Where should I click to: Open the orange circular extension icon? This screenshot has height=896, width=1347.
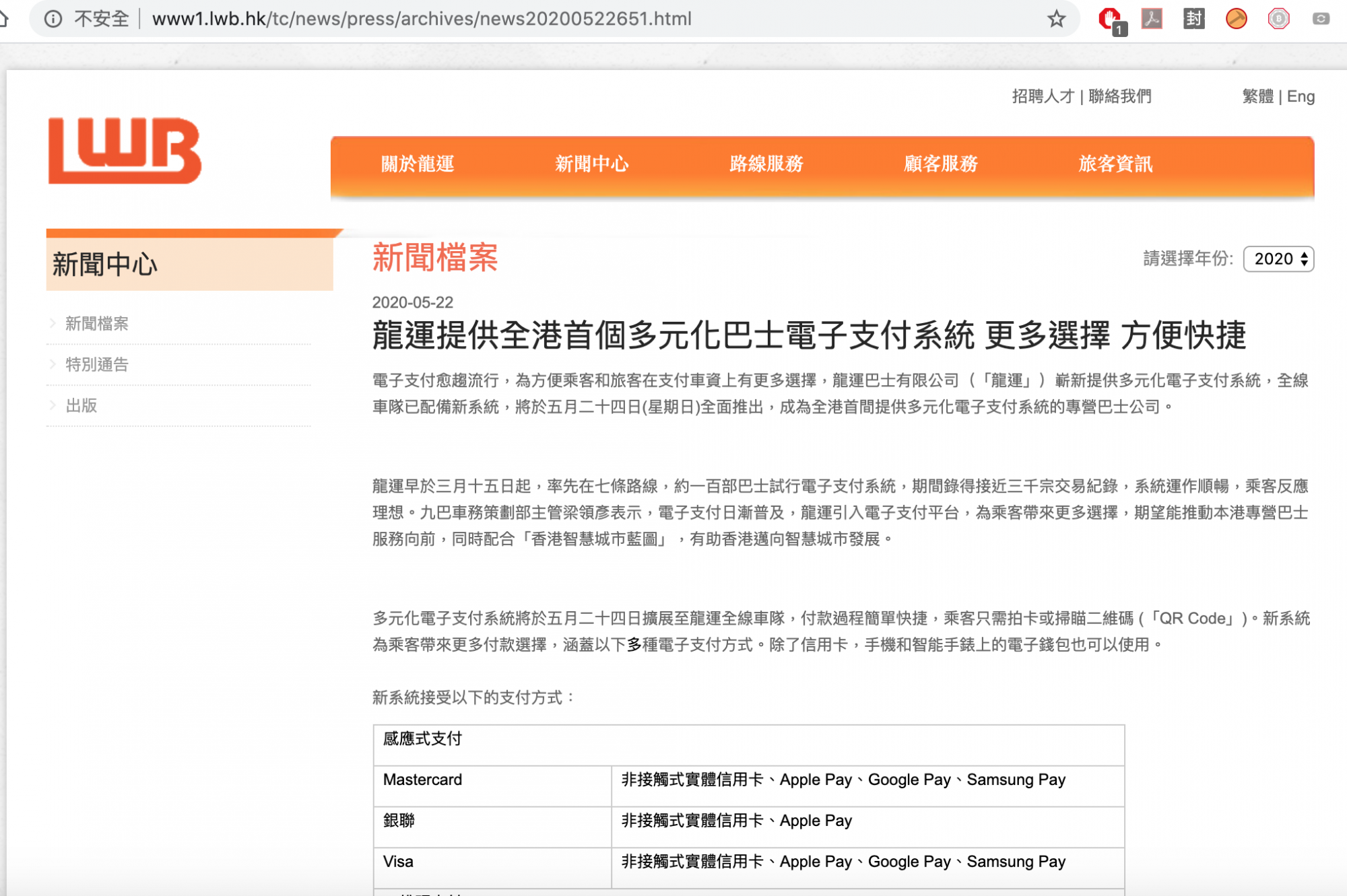1236,19
